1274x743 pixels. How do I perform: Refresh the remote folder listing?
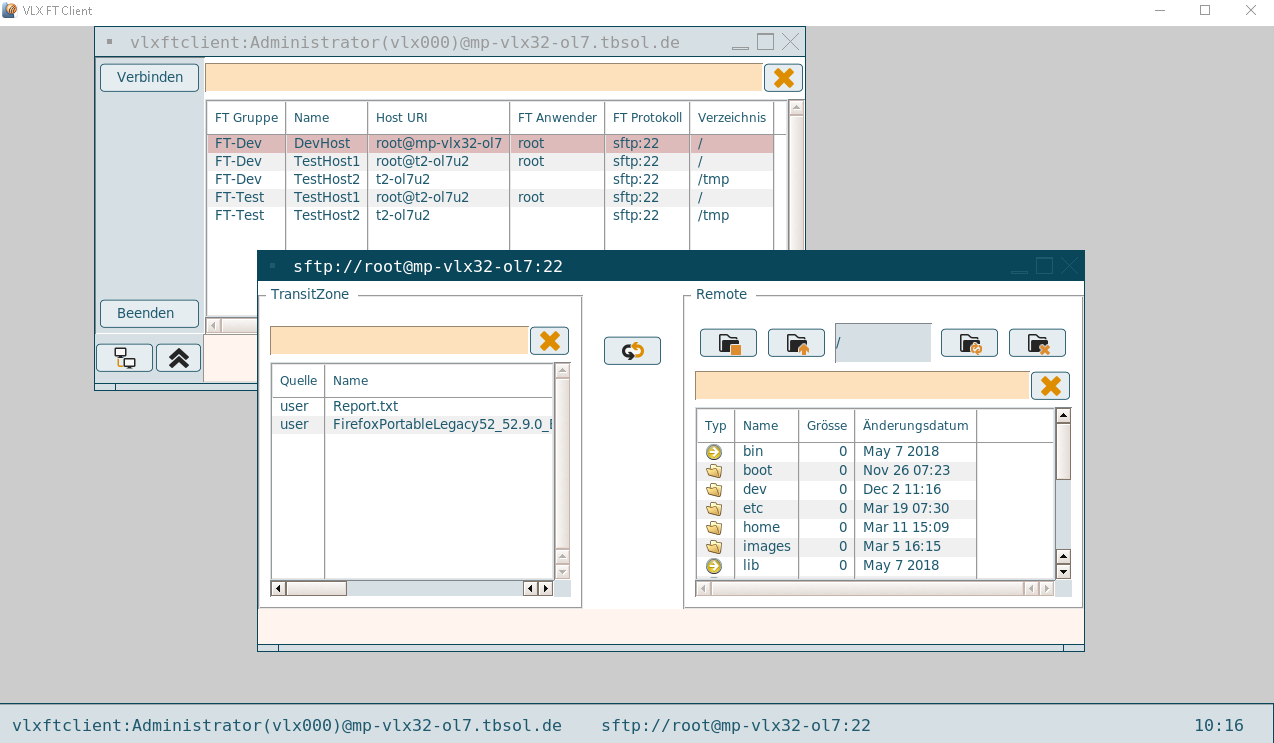pyautogui.click(x=969, y=343)
